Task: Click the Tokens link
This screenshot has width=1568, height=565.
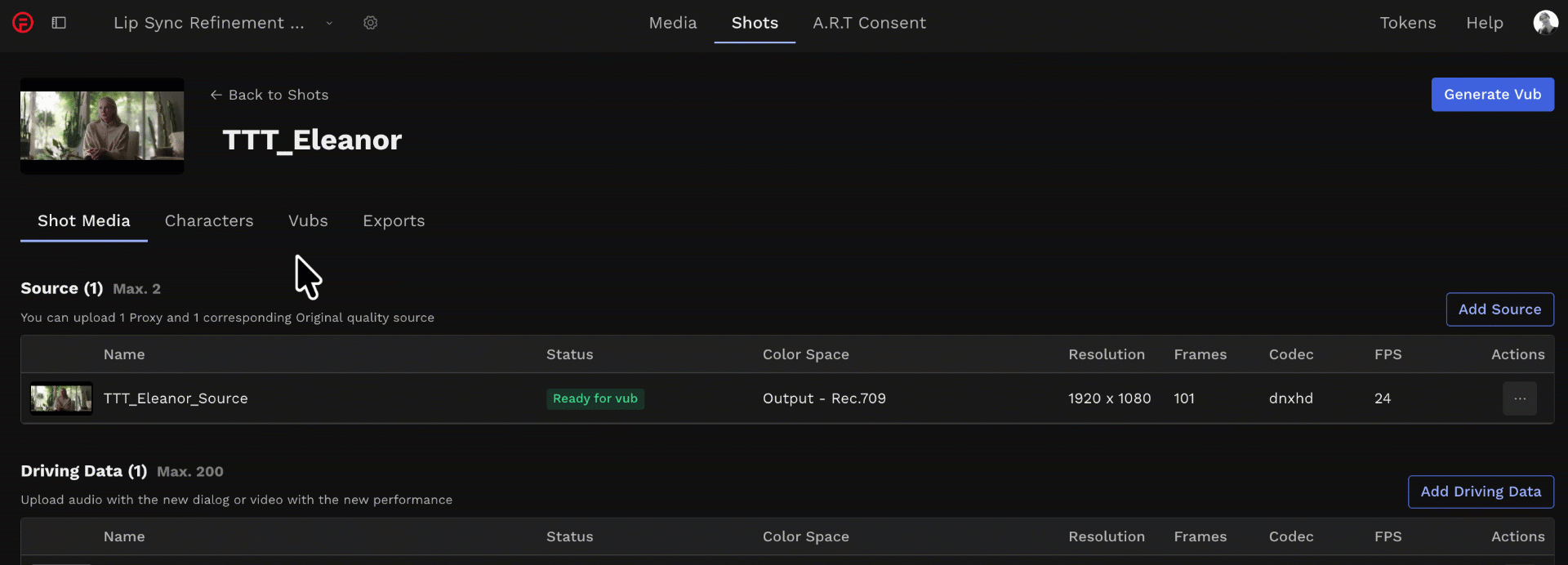Action: tap(1408, 23)
